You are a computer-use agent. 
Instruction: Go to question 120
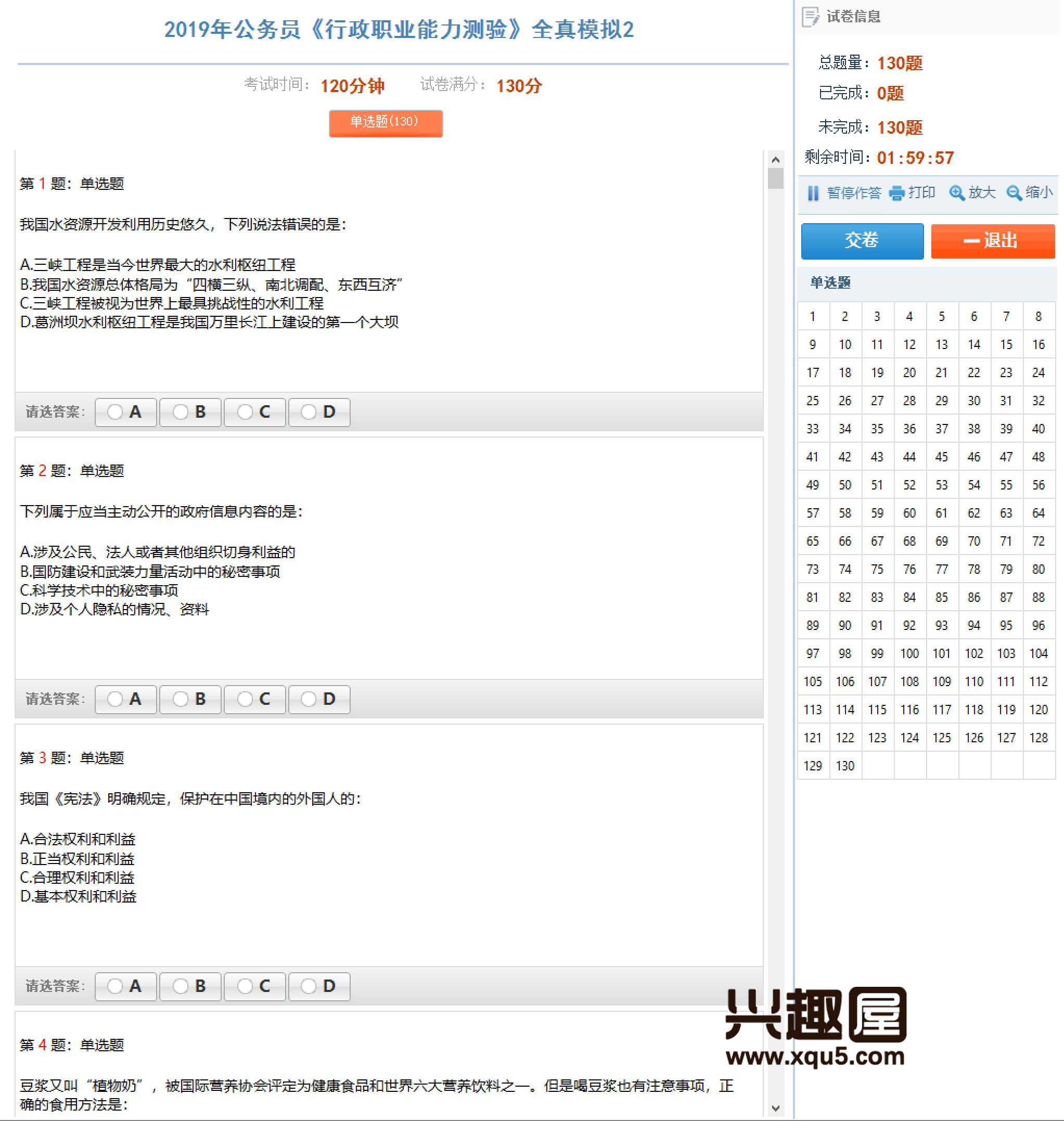(1039, 710)
